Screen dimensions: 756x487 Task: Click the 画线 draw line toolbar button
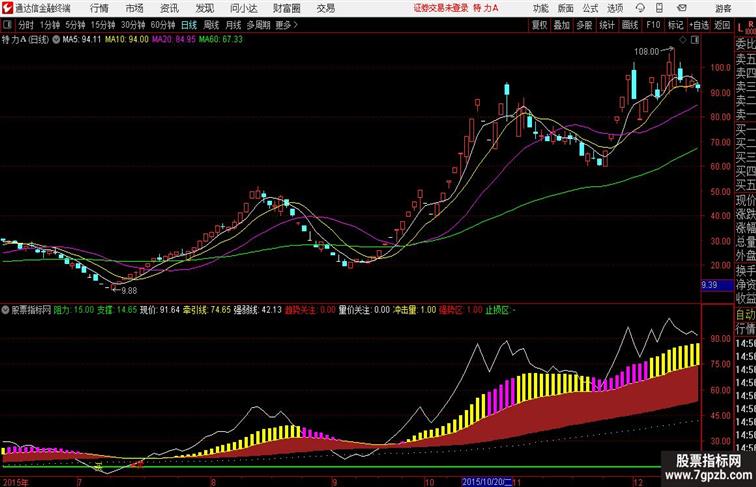point(630,25)
